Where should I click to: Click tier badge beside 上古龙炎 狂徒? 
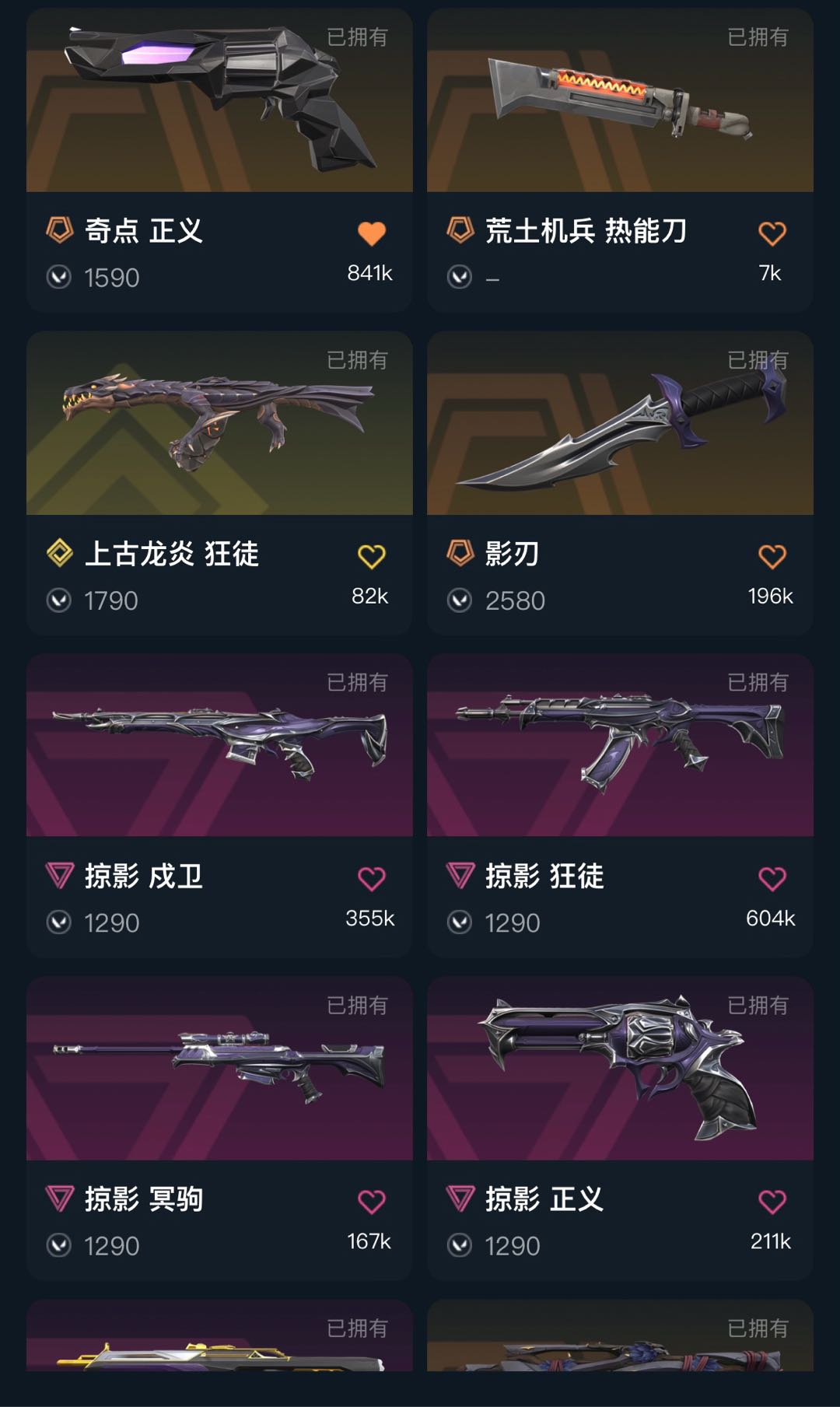click(x=60, y=553)
